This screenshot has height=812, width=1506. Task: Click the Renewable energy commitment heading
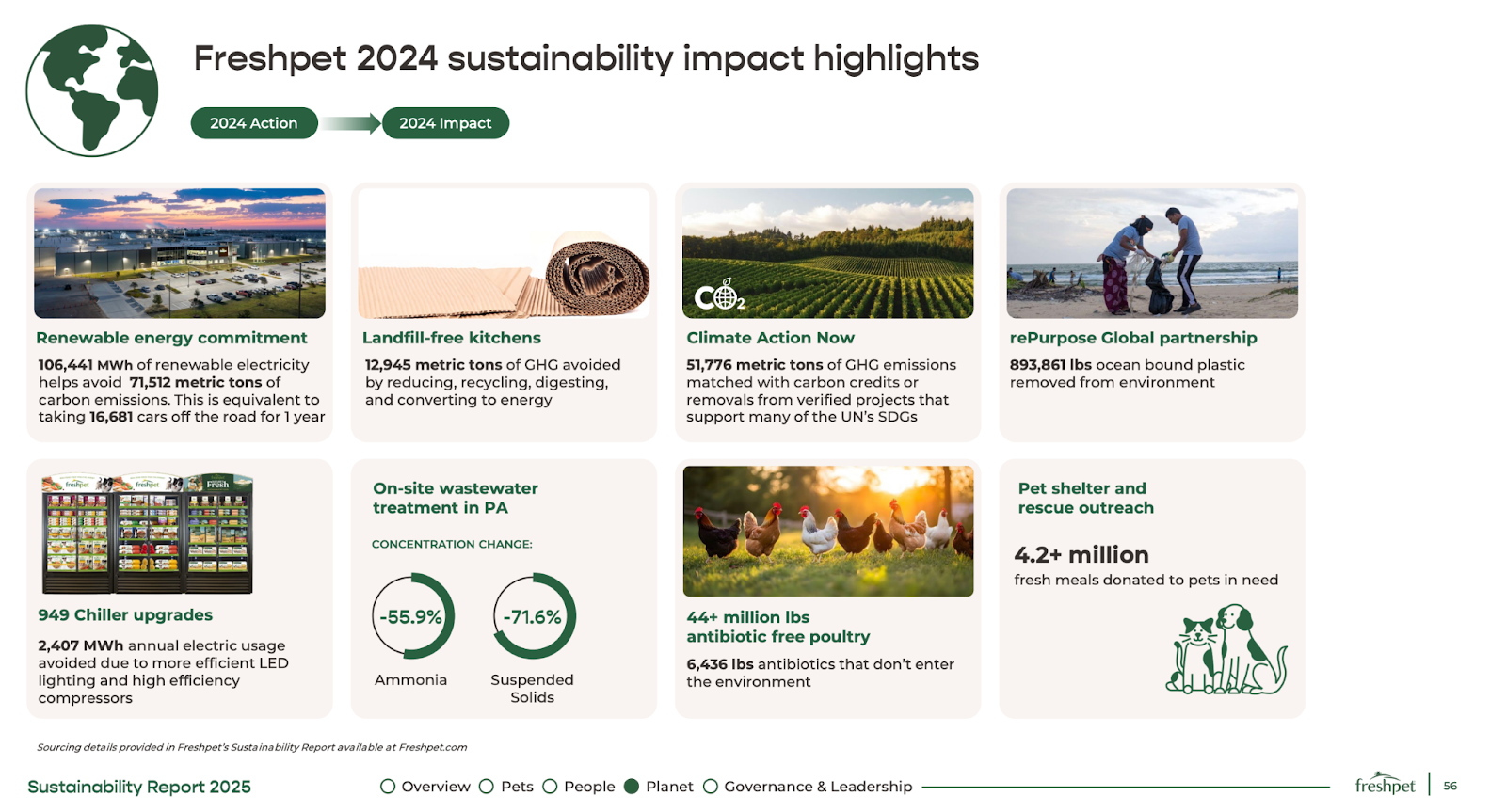point(171,338)
